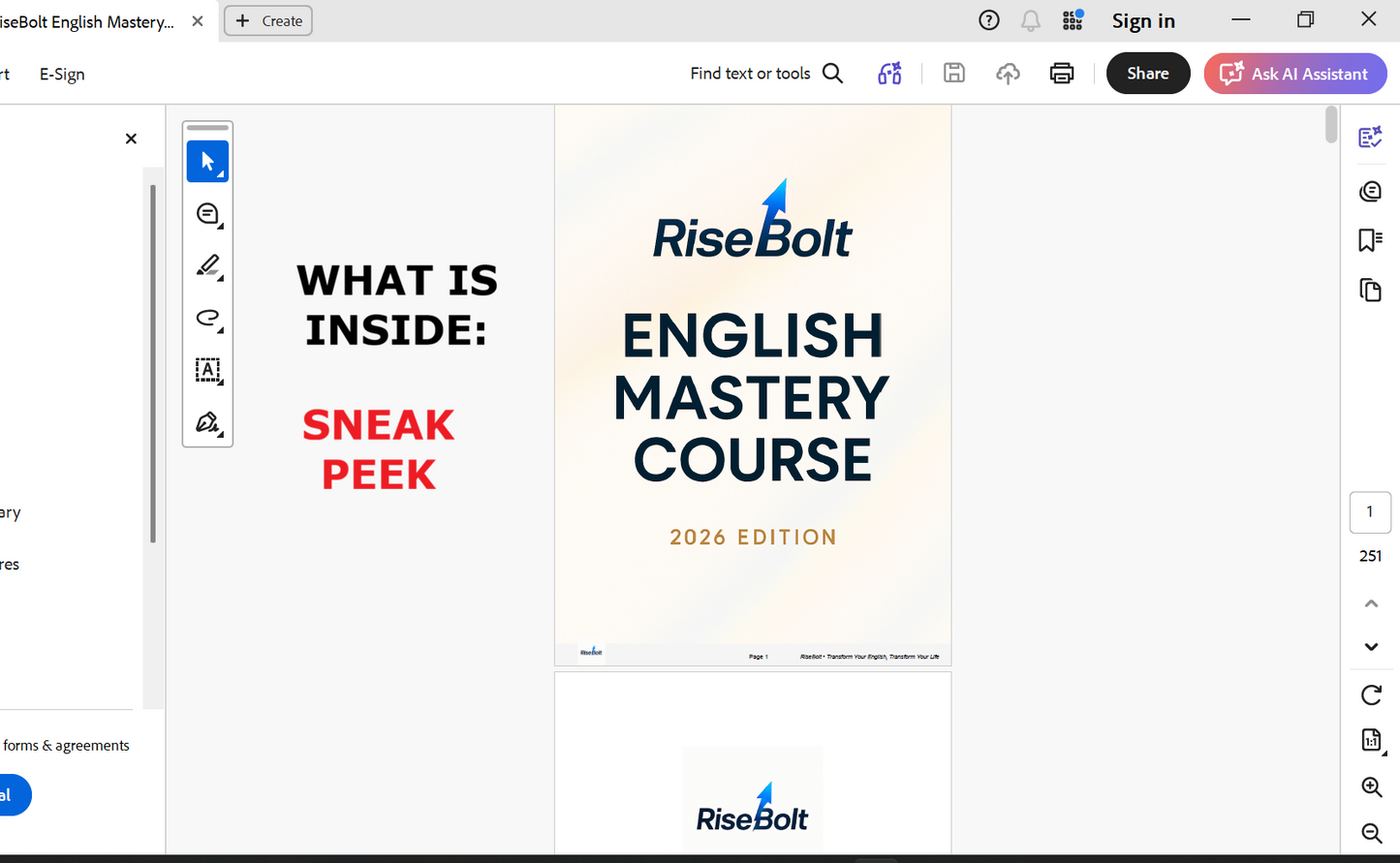This screenshot has width=1400, height=863.
Task: Click the WHAT IS INSIDE text
Action: tap(397, 305)
